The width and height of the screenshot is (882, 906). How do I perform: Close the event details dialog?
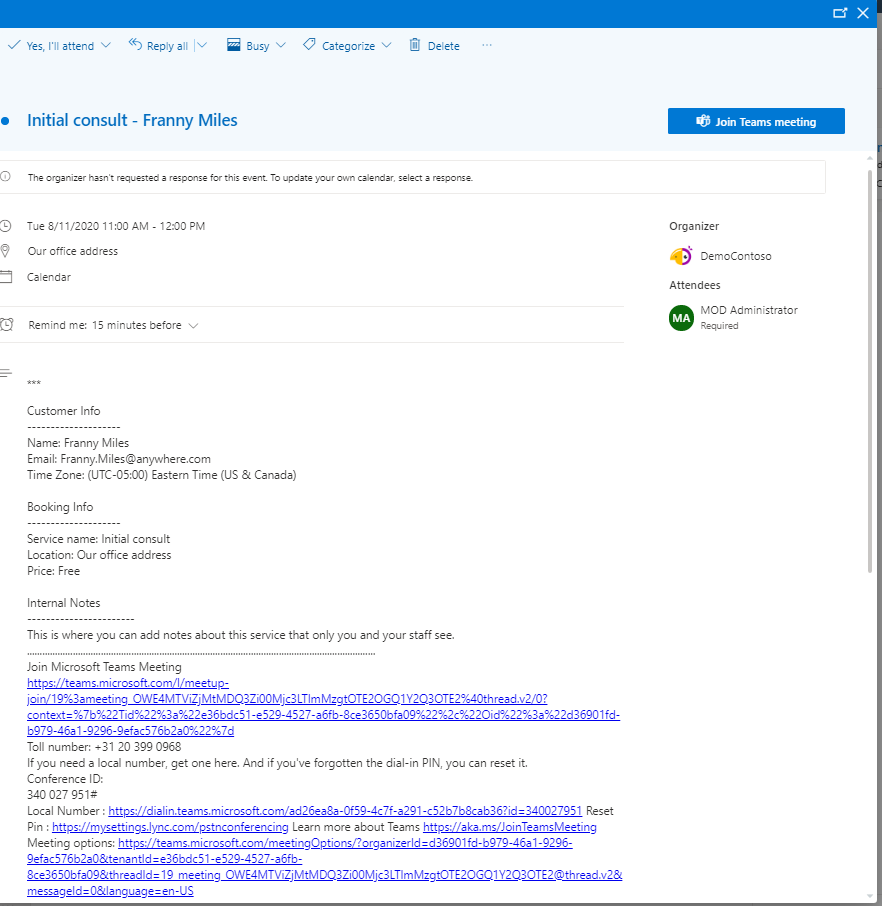863,13
